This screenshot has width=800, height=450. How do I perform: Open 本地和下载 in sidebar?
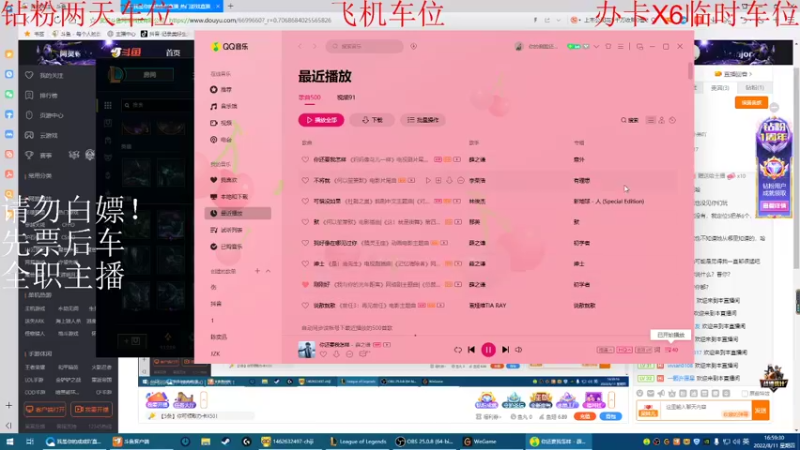229,196
